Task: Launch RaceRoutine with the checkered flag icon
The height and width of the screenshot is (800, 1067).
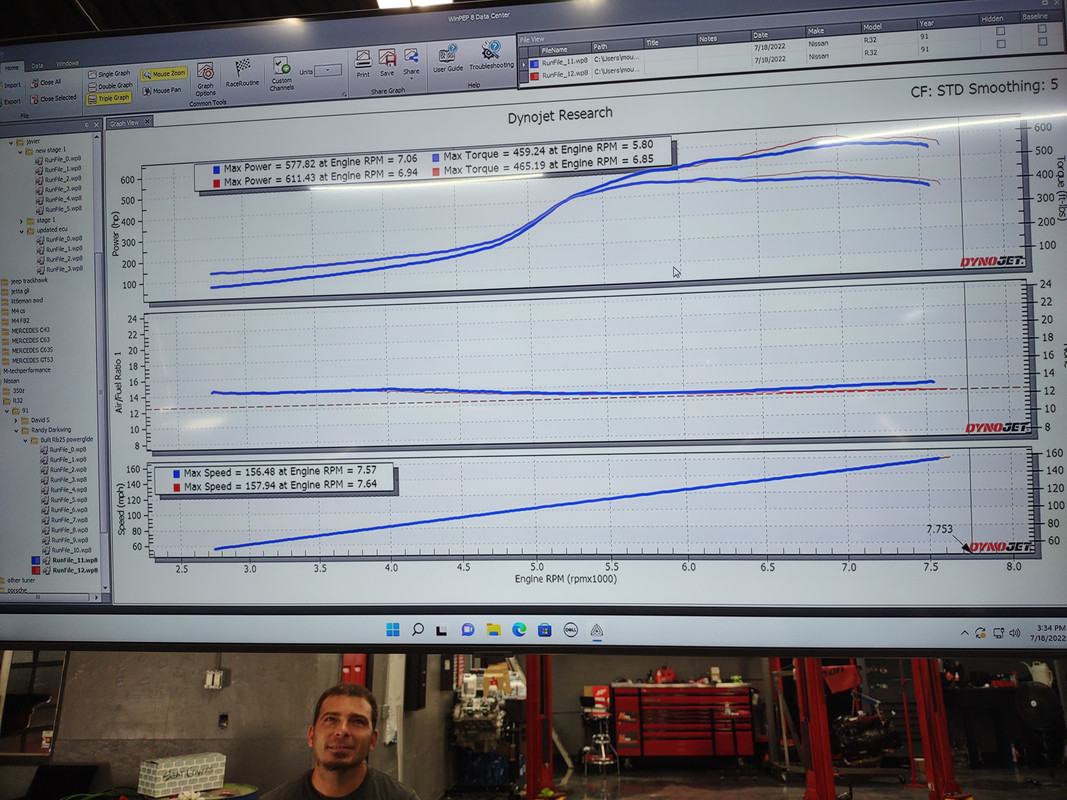Action: [242, 73]
